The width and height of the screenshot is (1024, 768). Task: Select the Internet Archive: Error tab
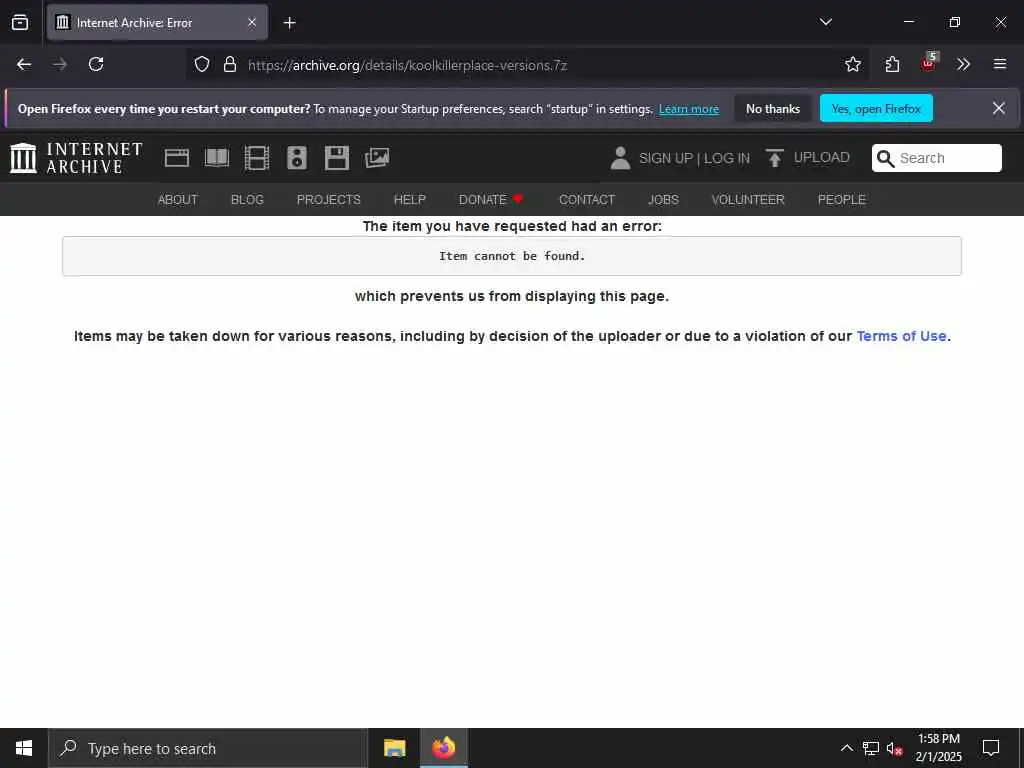(157, 23)
